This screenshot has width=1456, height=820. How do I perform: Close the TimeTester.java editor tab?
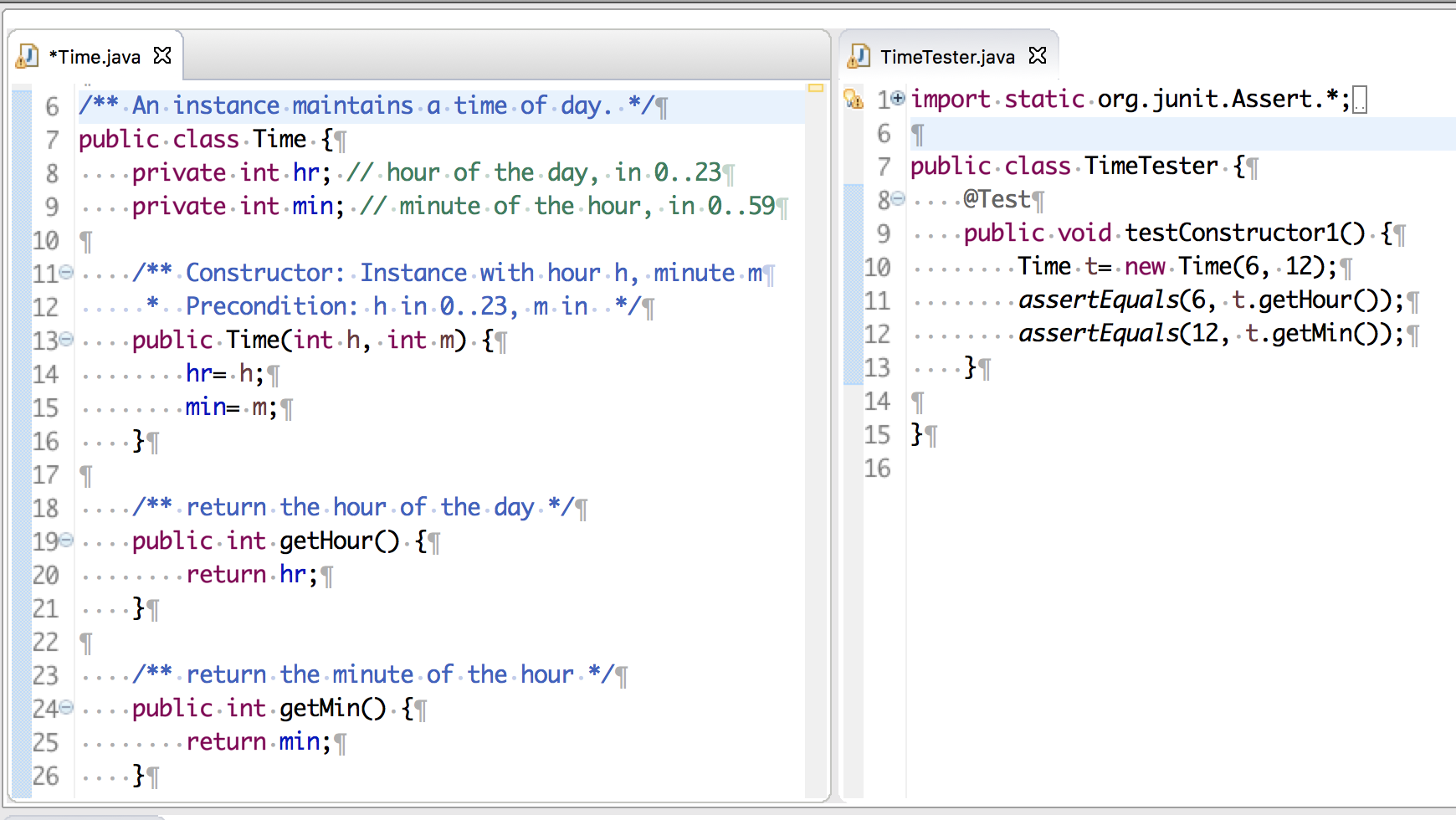[1038, 55]
